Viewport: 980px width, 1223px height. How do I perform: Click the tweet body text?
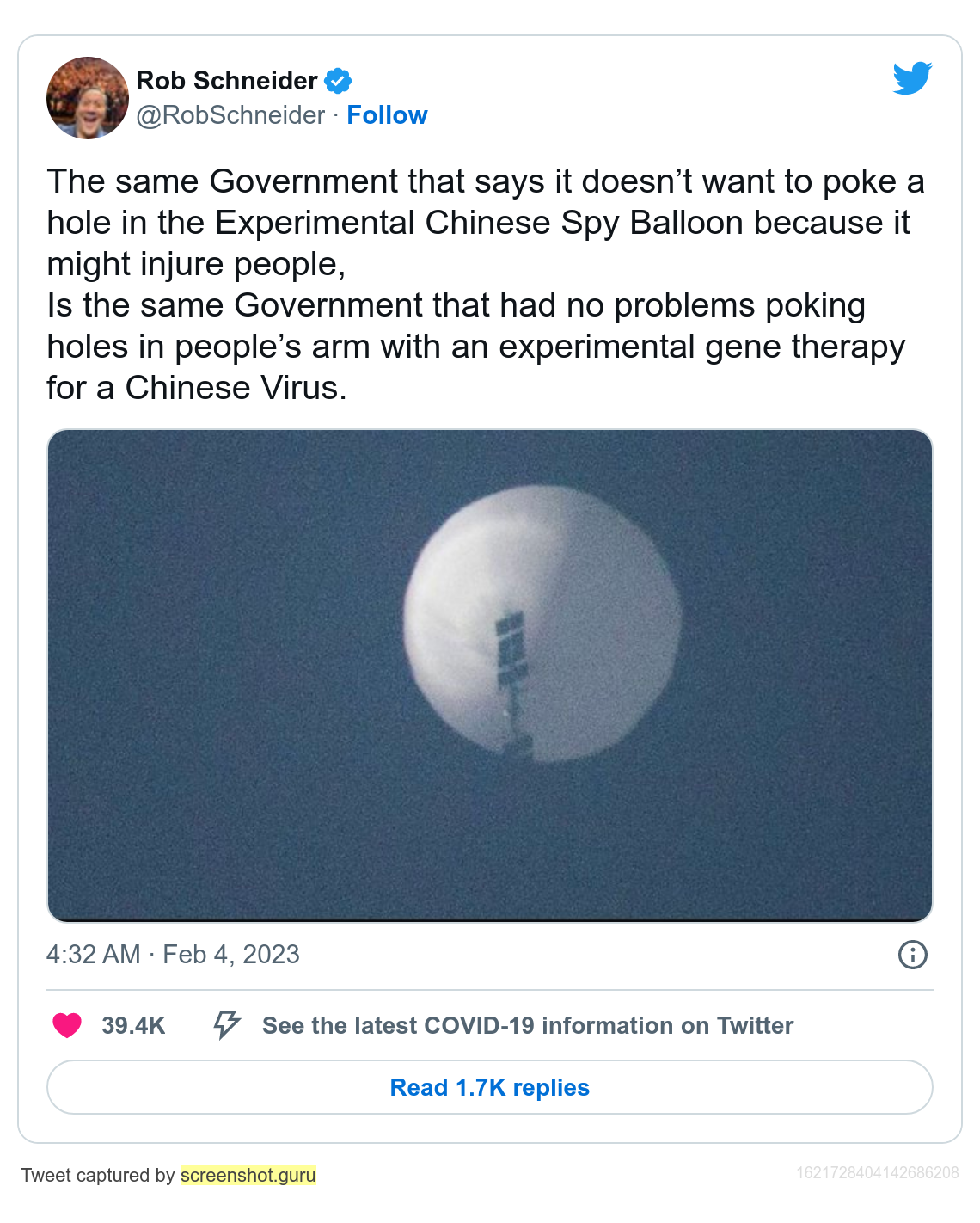tap(486, 285)
